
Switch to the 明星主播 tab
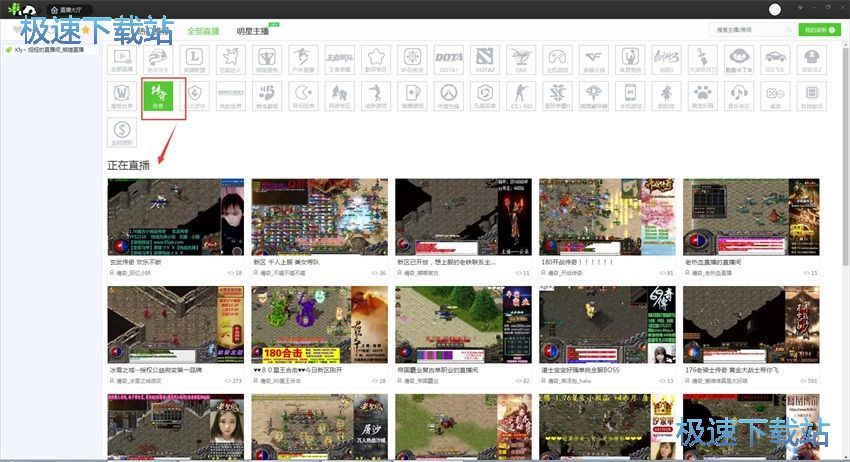[253, 31]
